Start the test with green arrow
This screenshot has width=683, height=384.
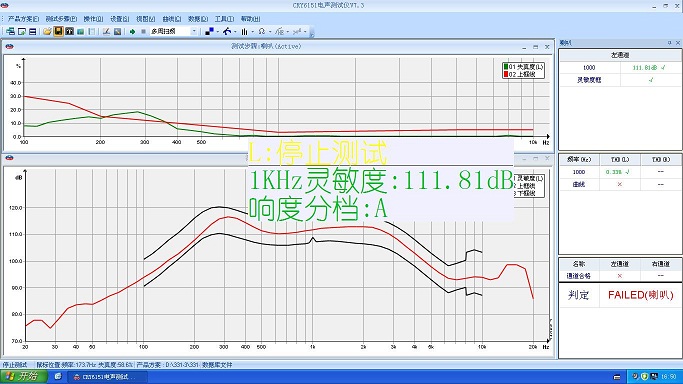pos(132,31)
